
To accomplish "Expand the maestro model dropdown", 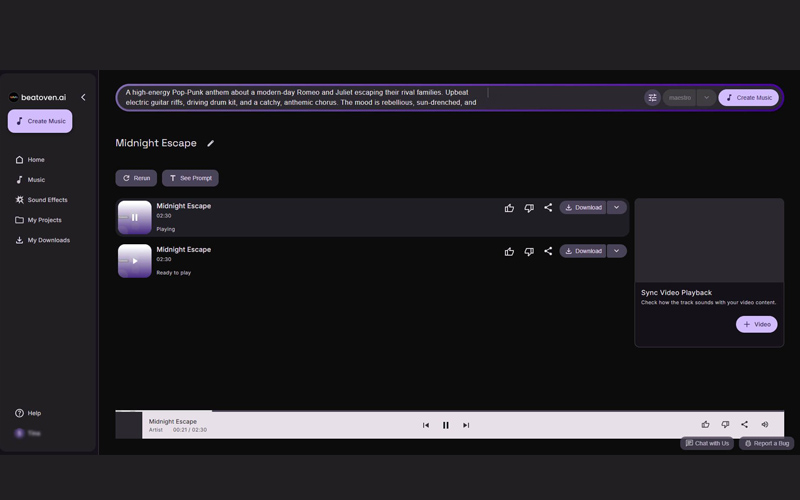I will [707, 97].
